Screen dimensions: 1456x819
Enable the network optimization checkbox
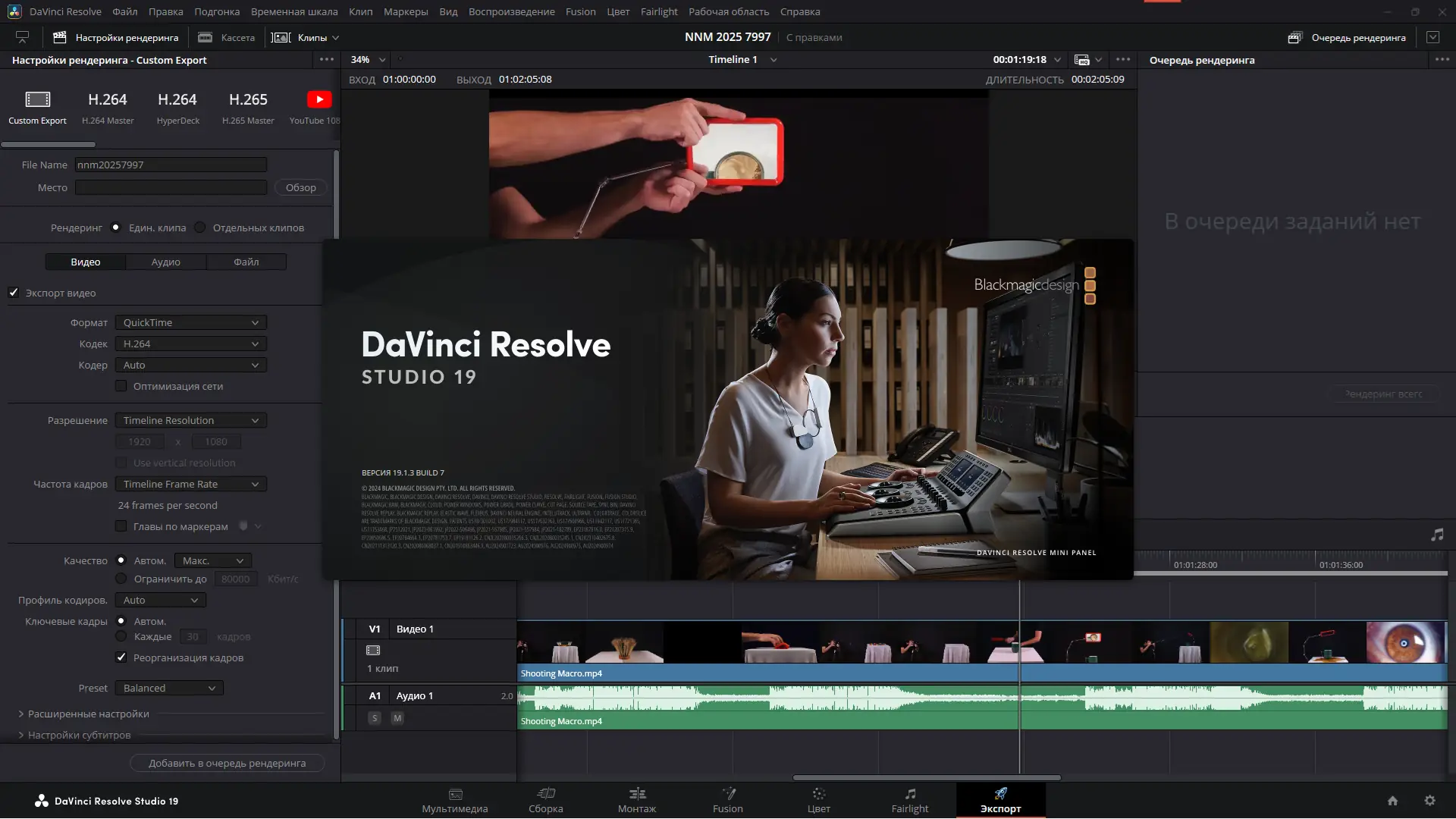(x=121, y=386)
